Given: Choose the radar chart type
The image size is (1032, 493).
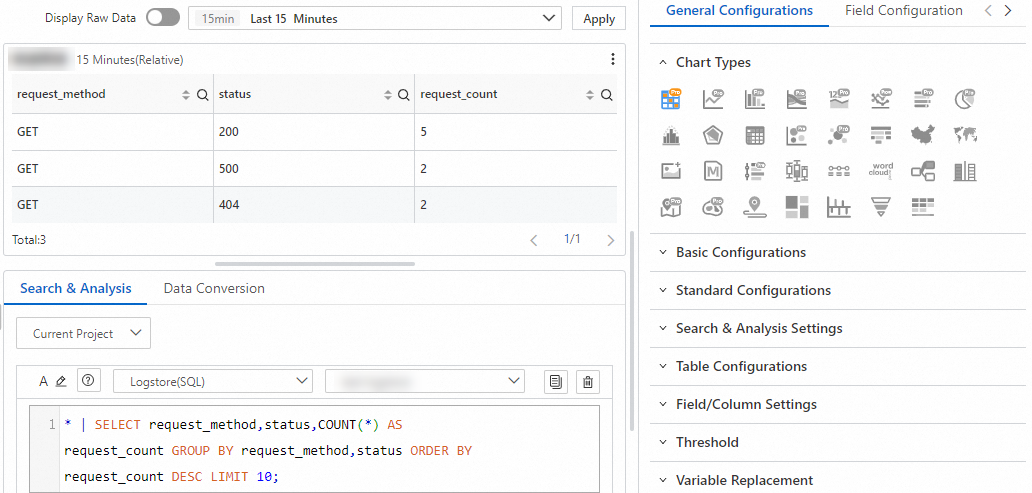Looking at the screenshot, I should coord(713,135).
